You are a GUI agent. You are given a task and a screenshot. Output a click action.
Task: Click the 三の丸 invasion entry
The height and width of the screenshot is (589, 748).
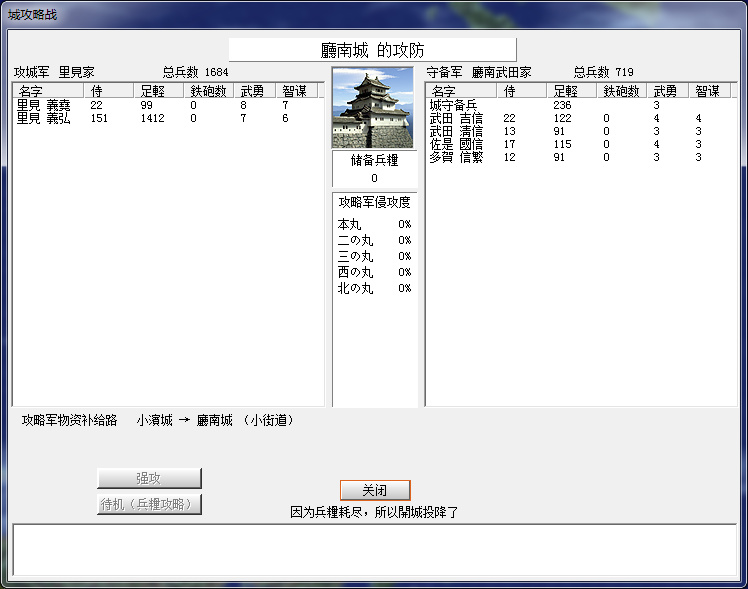pyautogui.click(x=374, y=256)
